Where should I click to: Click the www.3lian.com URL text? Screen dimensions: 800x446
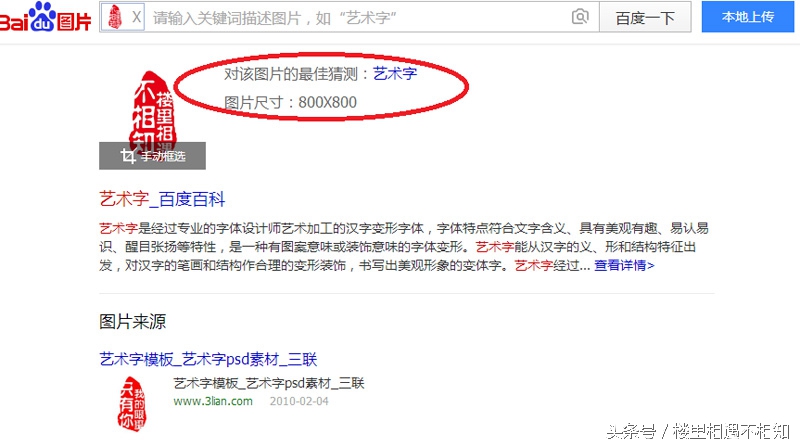point(213,401)
